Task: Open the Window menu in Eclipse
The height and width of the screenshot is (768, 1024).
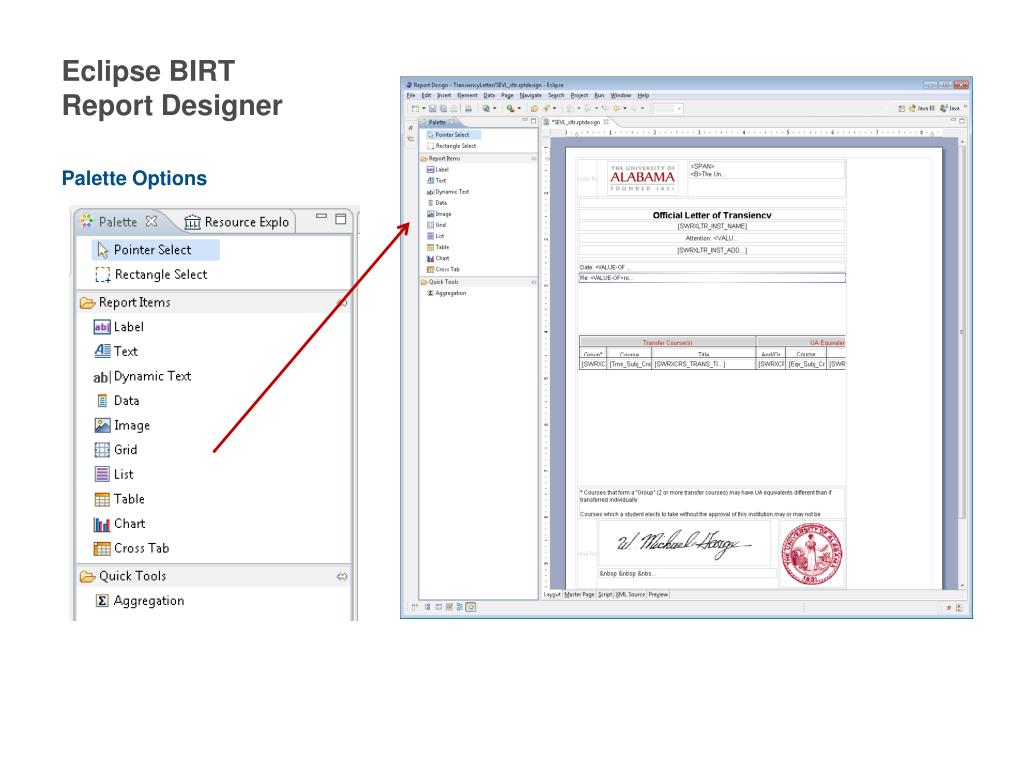Action: click(621, 95)
